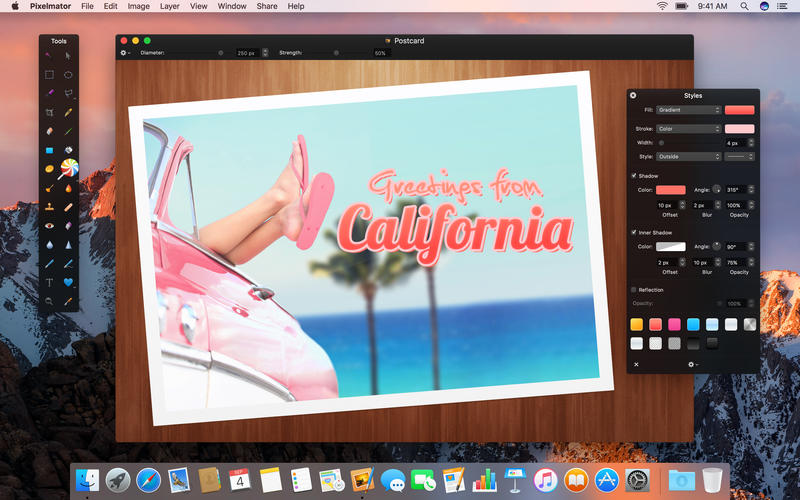
Task: Open Safari from the Dock
Action: [149, 480]
